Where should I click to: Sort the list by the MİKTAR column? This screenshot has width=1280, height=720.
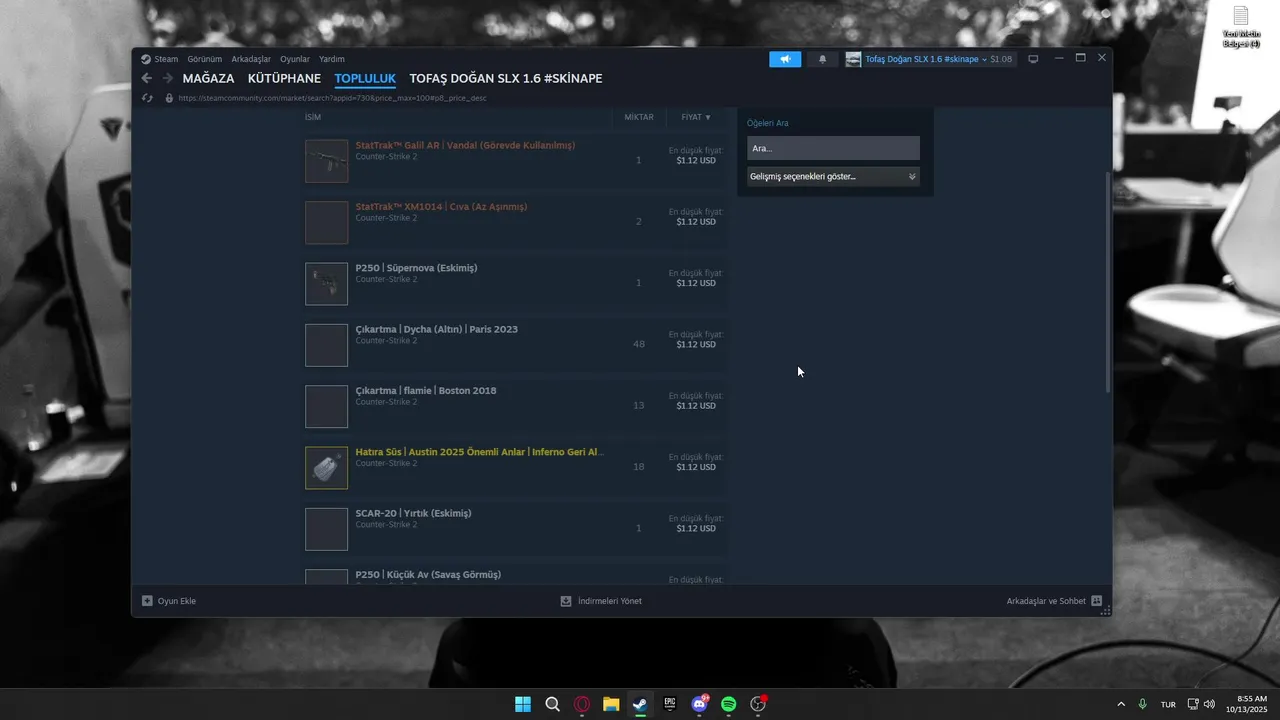pyautogui.click(x=639, y=117)
